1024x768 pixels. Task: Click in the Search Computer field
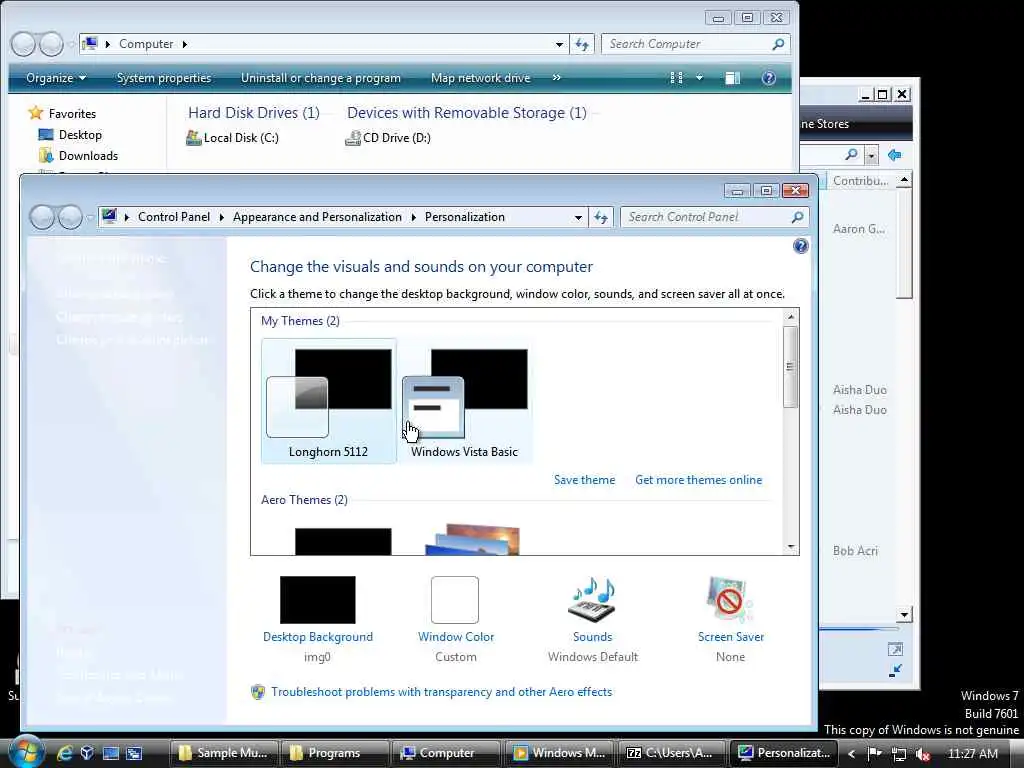686,44
